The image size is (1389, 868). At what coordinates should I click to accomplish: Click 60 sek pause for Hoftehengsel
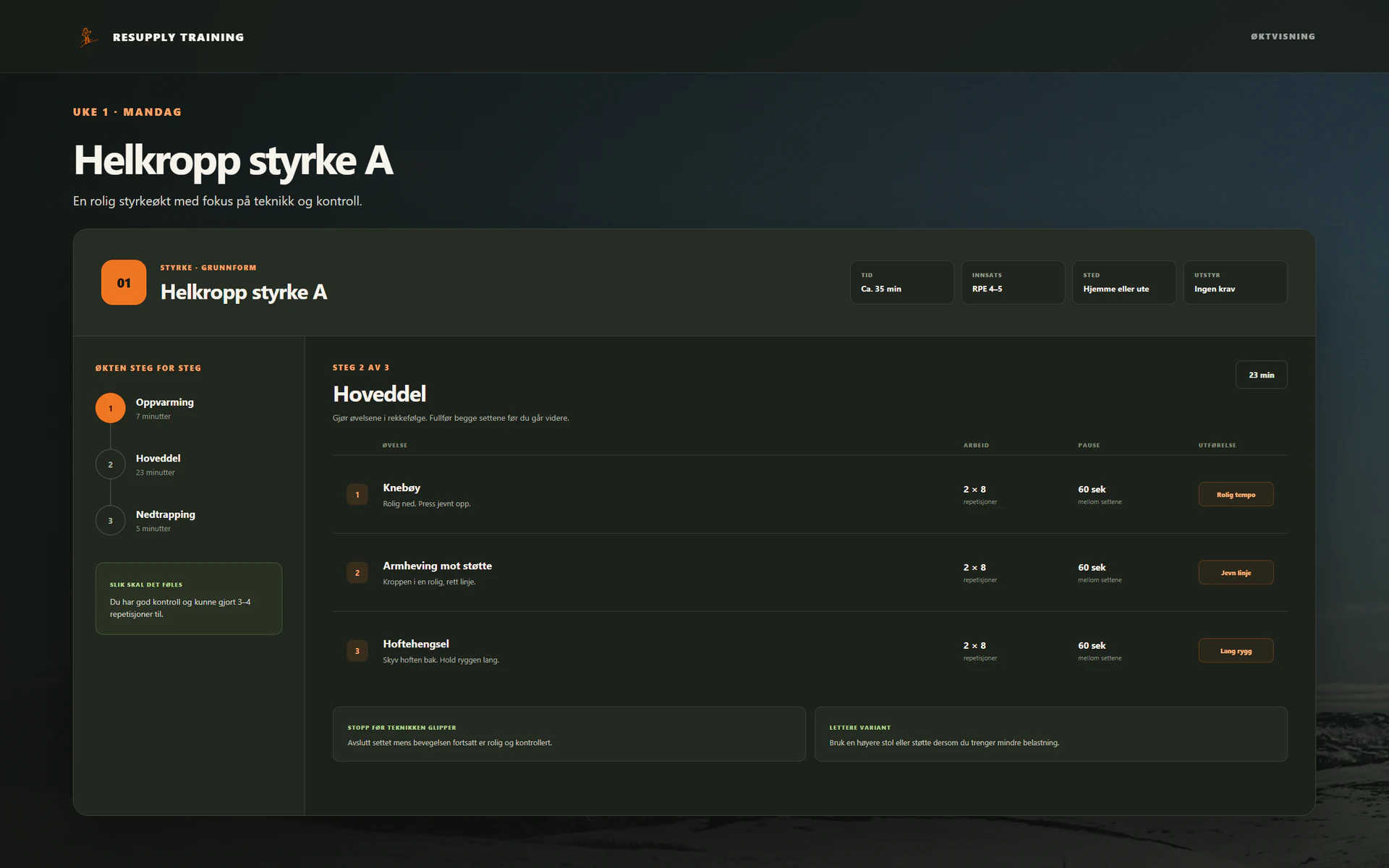pos(1092,646)
